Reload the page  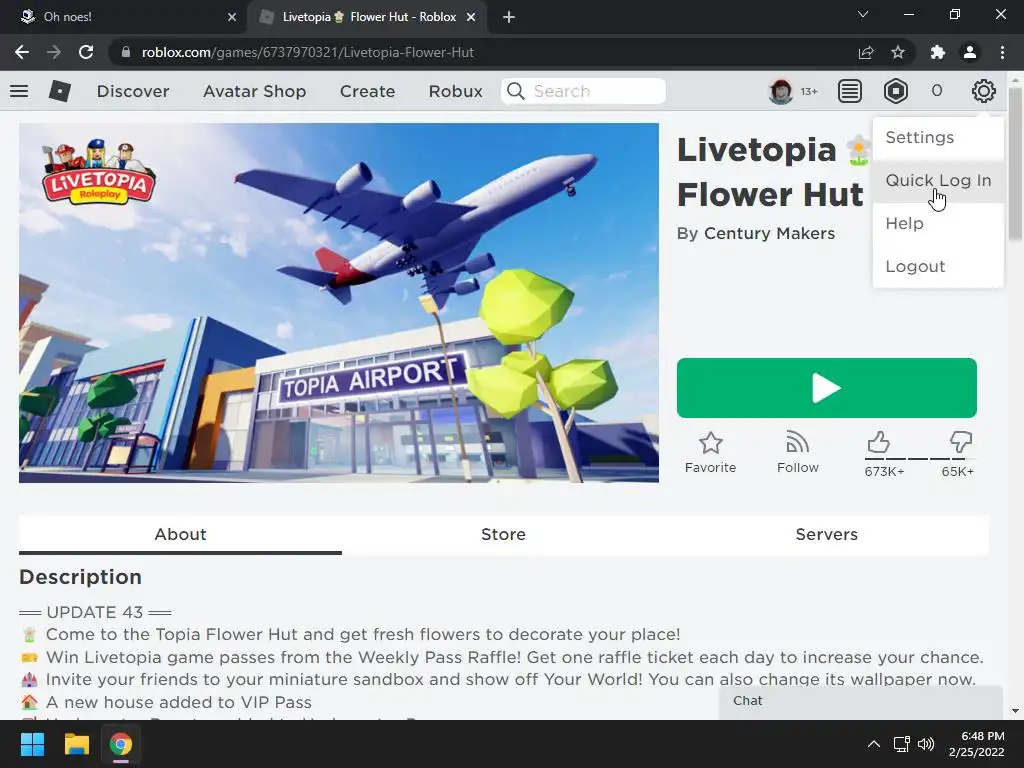(86, 52)
